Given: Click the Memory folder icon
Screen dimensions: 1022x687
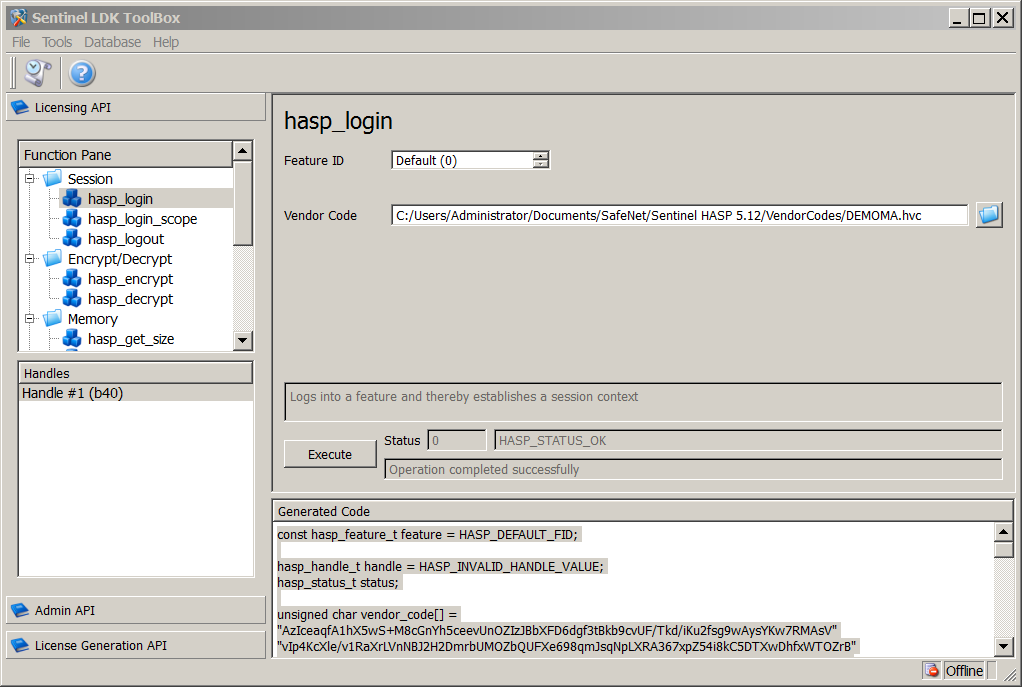Looking at the screenshot, I should [53, 318].
